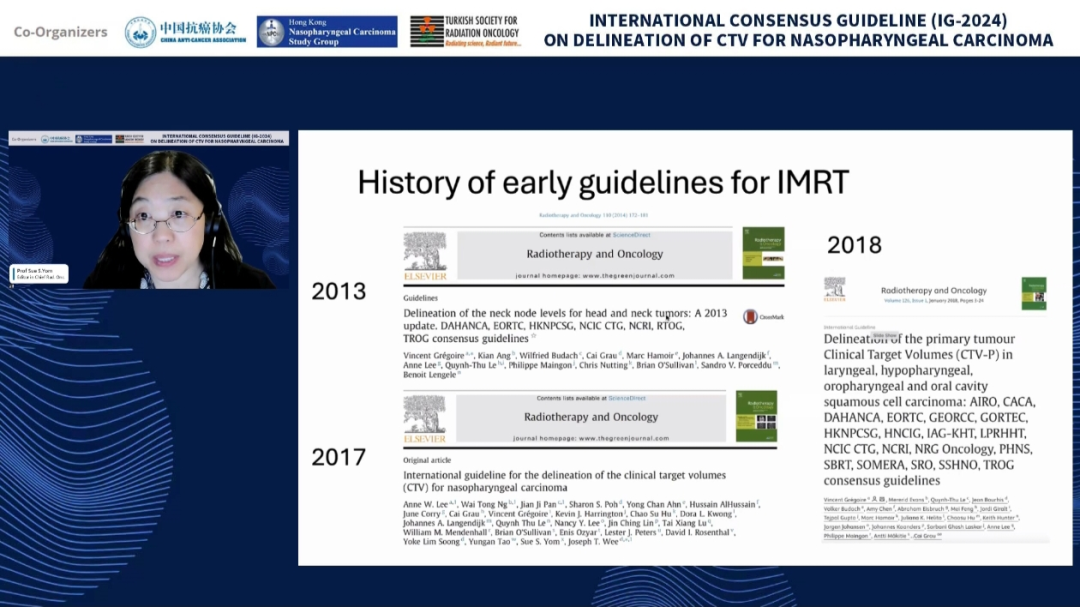
Task: Click the 'Delineation of the neck node levels' title
Action: coord(565,325)
